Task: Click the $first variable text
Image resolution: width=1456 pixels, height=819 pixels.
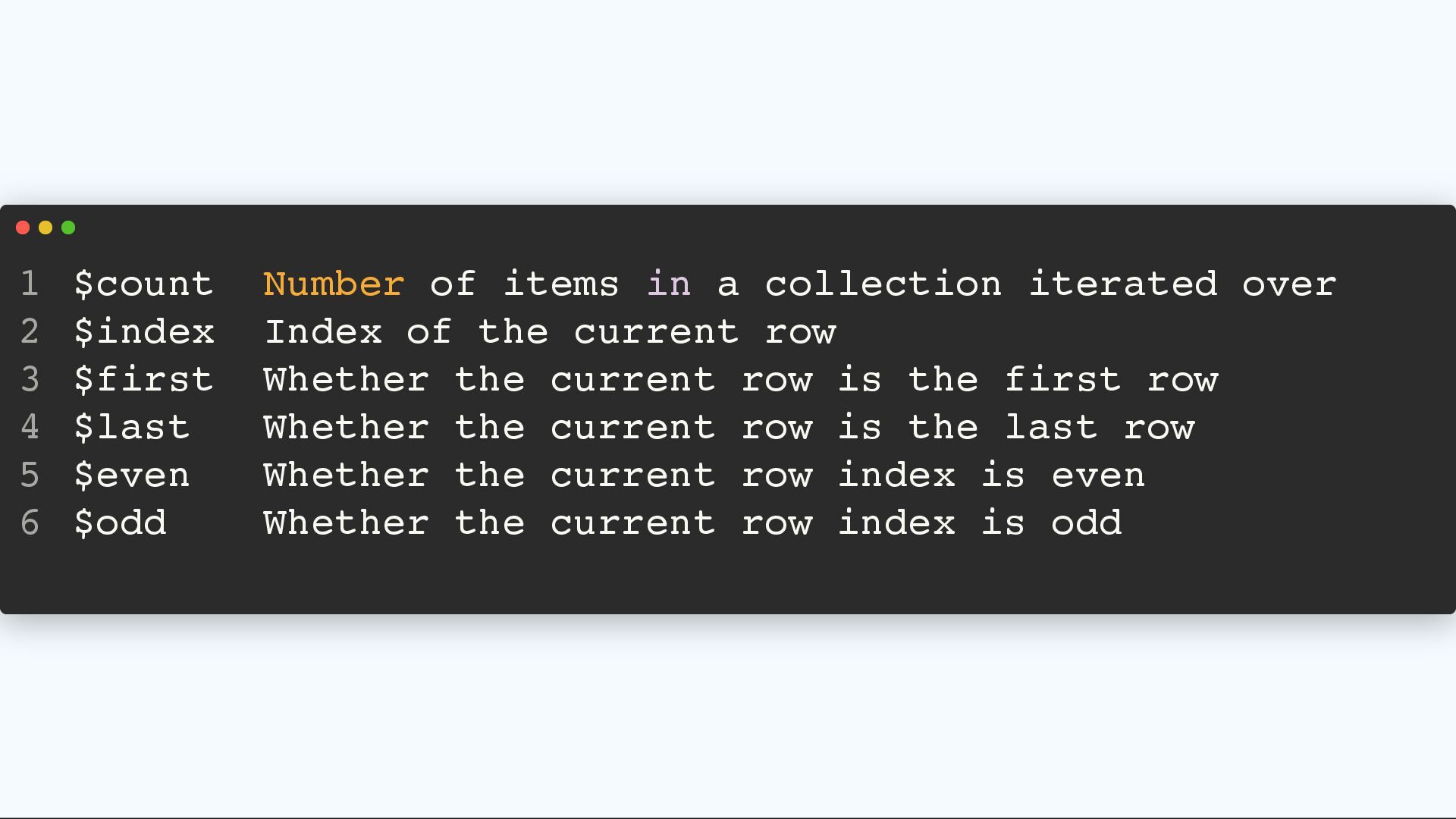Action: click(x=144, y=380)
